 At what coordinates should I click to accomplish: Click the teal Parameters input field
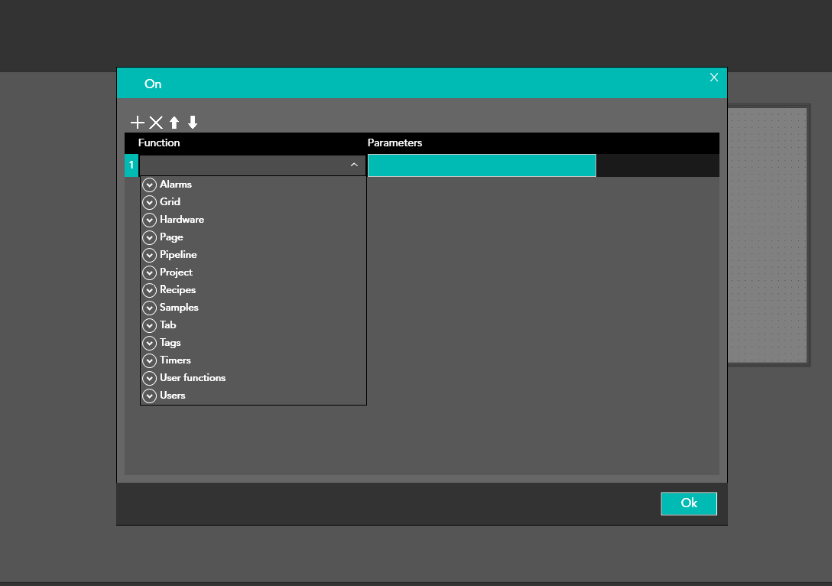click(x=481, y=166)
